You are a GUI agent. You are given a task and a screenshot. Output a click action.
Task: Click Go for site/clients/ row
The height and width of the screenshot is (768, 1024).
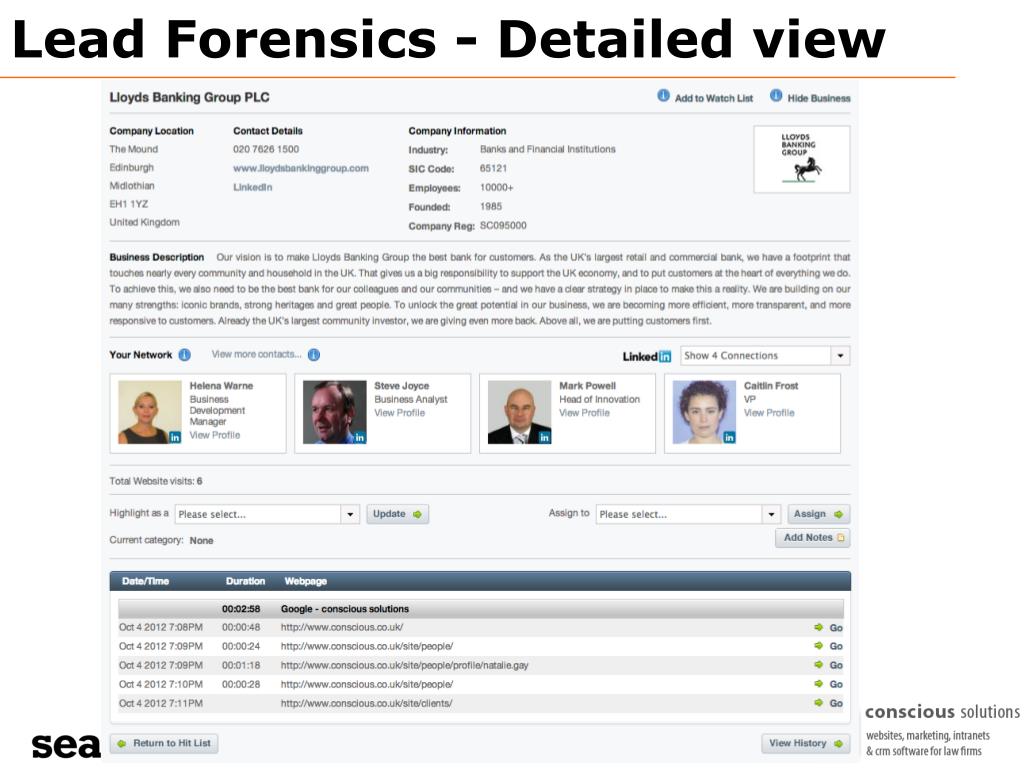(x=836, y=703)
